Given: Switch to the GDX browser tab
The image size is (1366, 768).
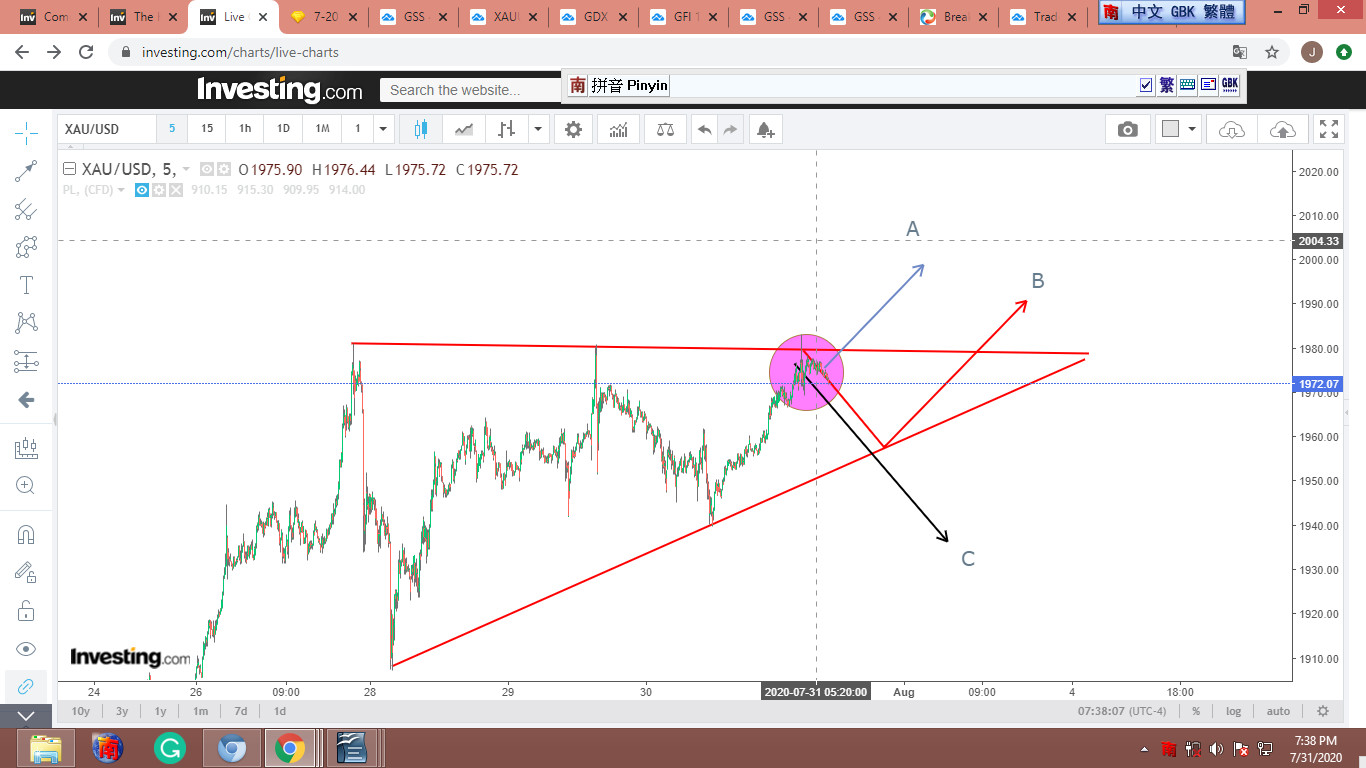Looking at the screenshot, I should point(594,17).
